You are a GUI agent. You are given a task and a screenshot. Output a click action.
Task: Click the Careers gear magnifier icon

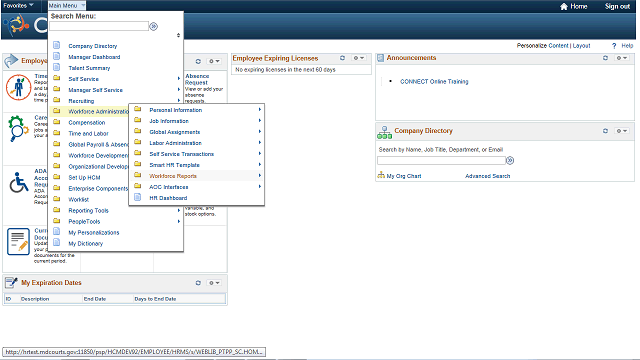(x=18, y=128)
